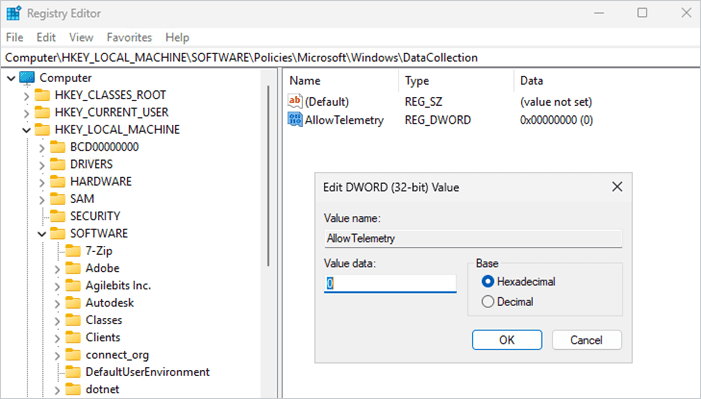Click the HKEY_LOCAL_MACHINE folder icon
Viewport: 701px width, 399px height.
click(x=42, y=130)
